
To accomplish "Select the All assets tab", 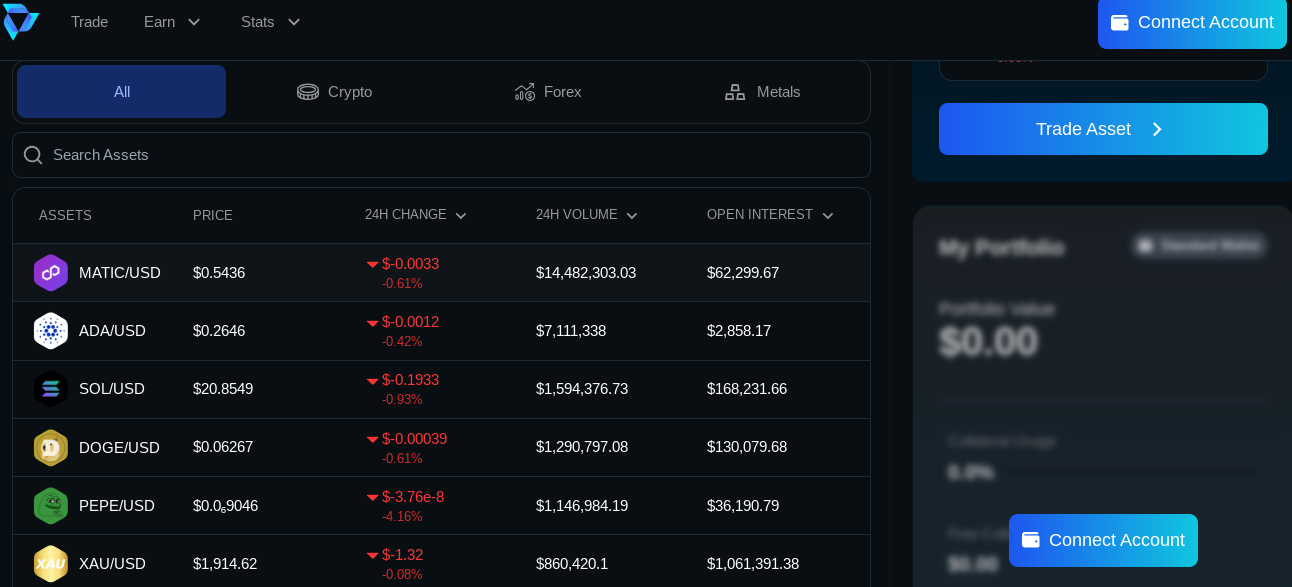I will click(x=121, y=92).
